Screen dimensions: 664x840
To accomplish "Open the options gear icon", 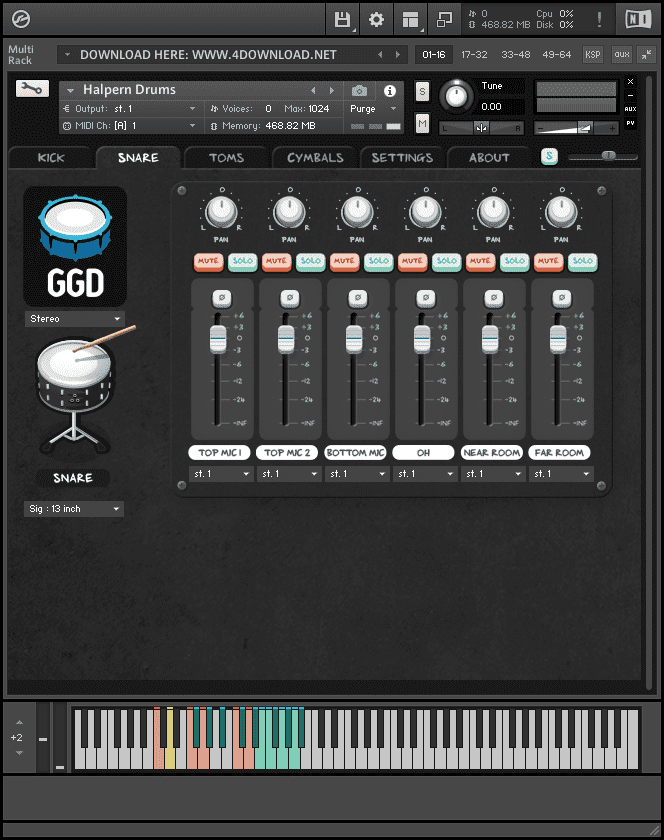I will coord(376,20).
